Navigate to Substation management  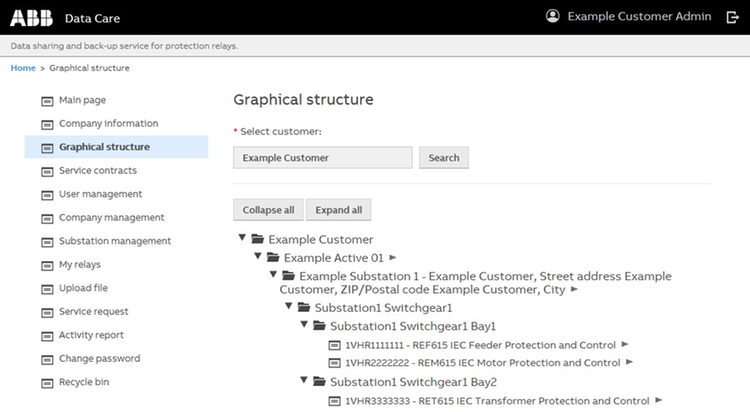(x=115, y=241)
